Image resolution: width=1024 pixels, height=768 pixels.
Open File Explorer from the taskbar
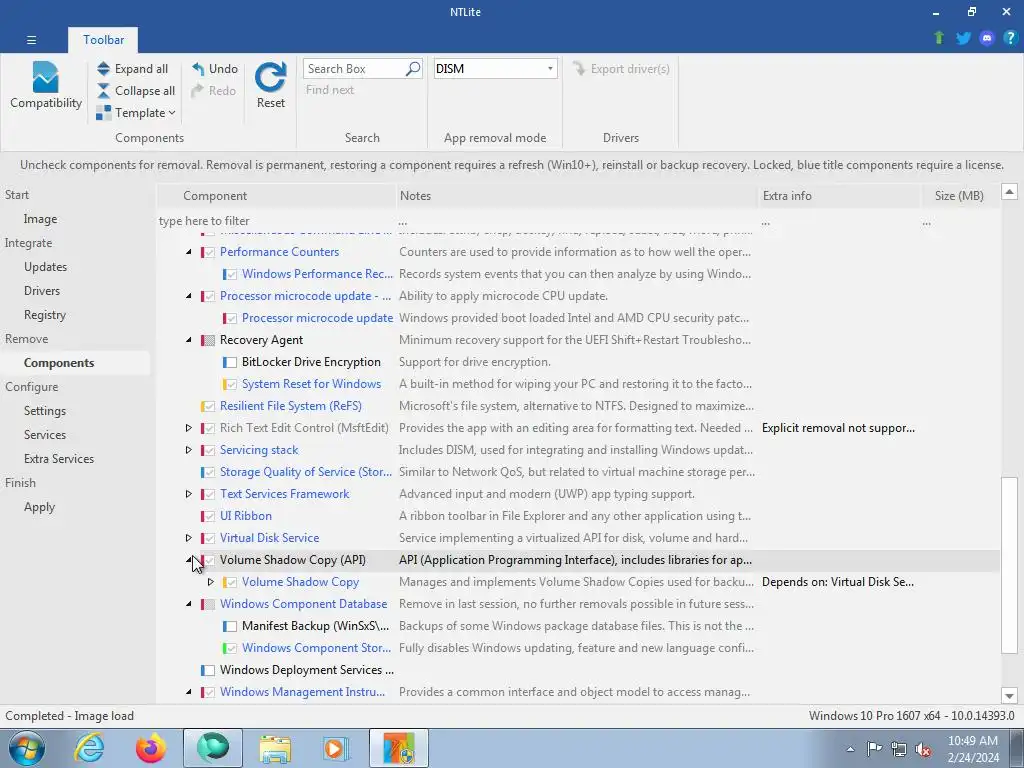tap(275, 748)
